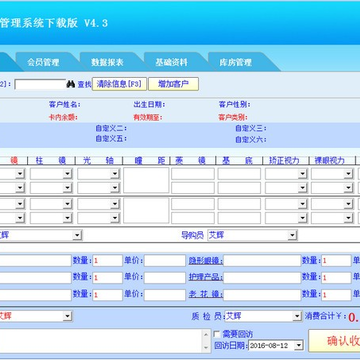Click the 增加客户 button
Viewport: 360px width, 360px height.
click(x=173, y=84)
